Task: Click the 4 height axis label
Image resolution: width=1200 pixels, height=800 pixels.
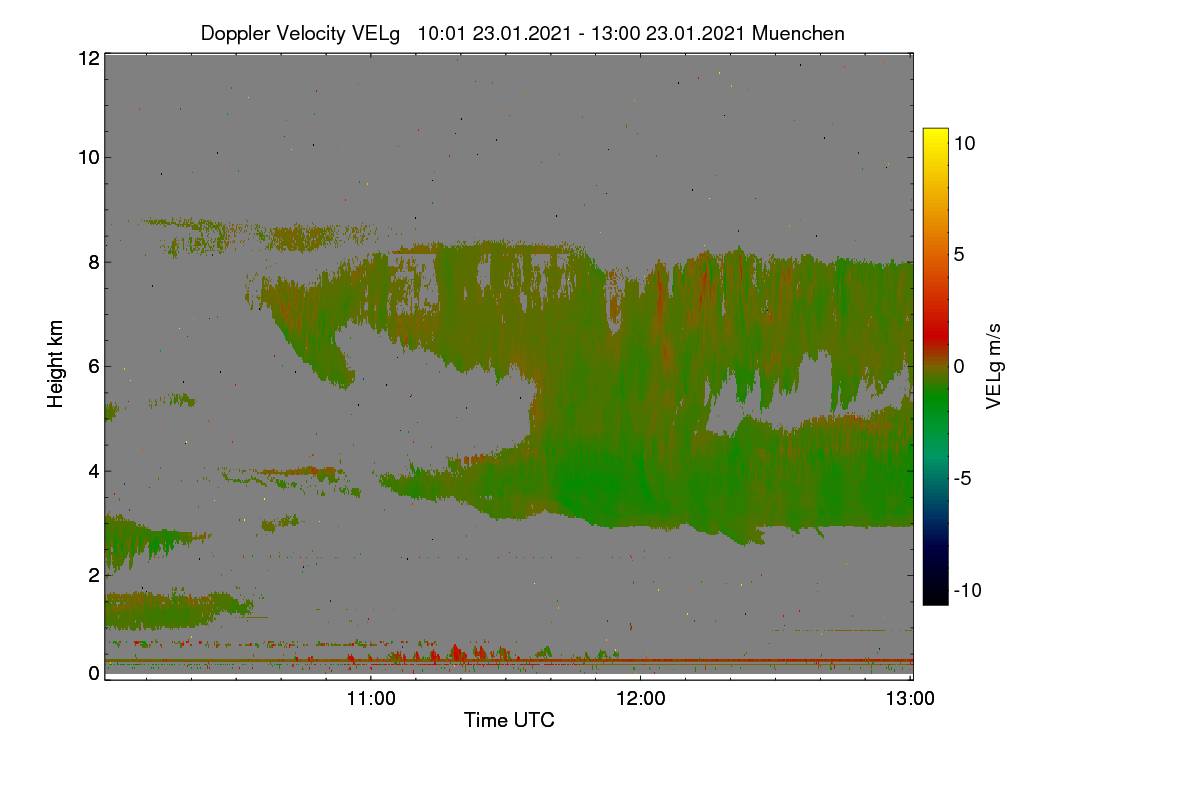Action: click(x=94, y=471)
